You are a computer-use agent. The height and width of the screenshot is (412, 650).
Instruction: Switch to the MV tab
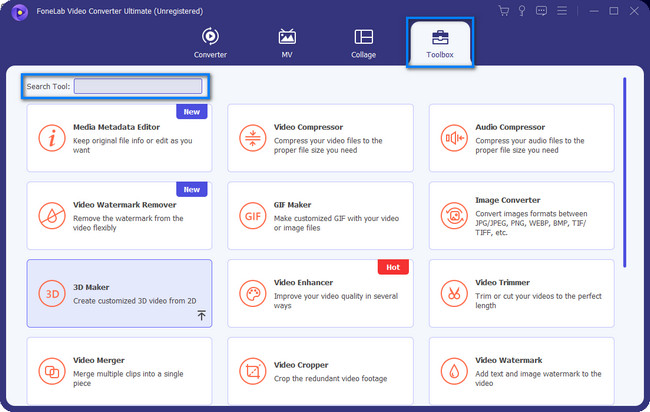point(287,43)
